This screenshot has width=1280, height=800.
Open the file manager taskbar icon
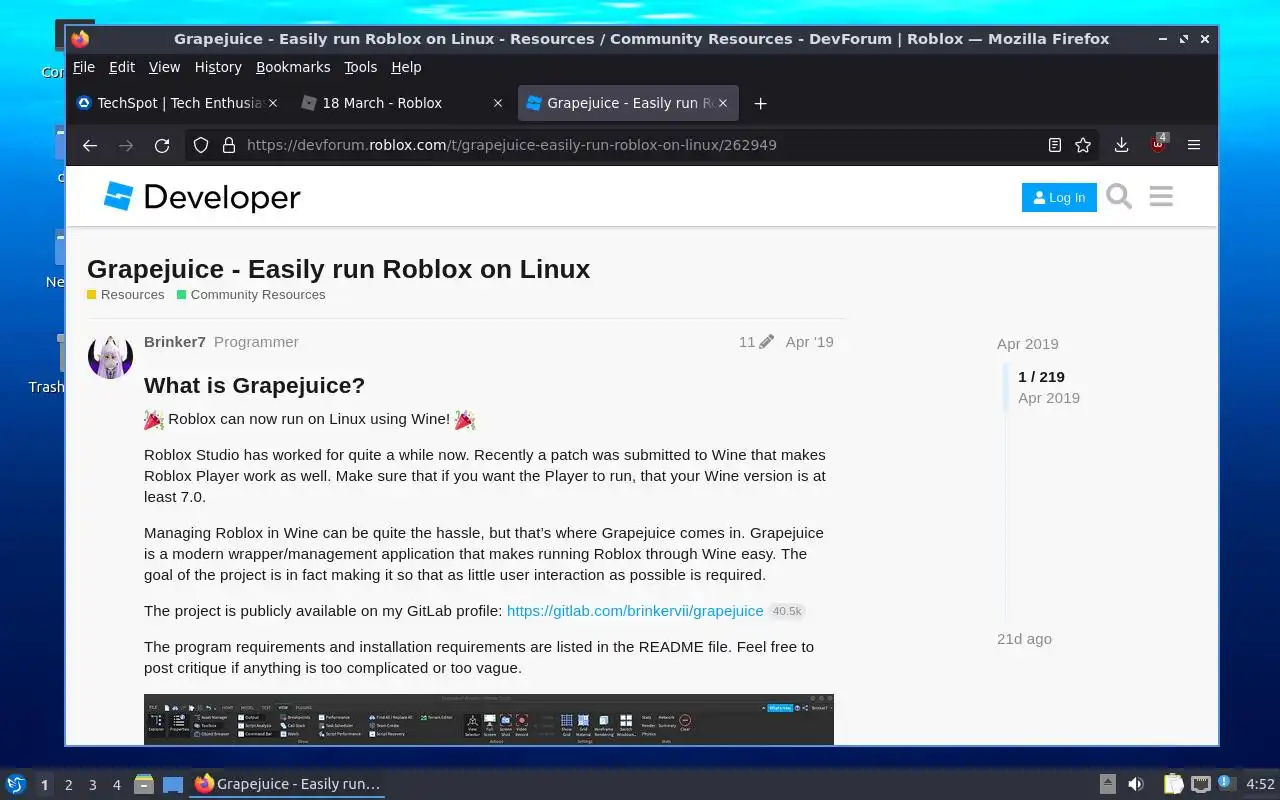144,784
